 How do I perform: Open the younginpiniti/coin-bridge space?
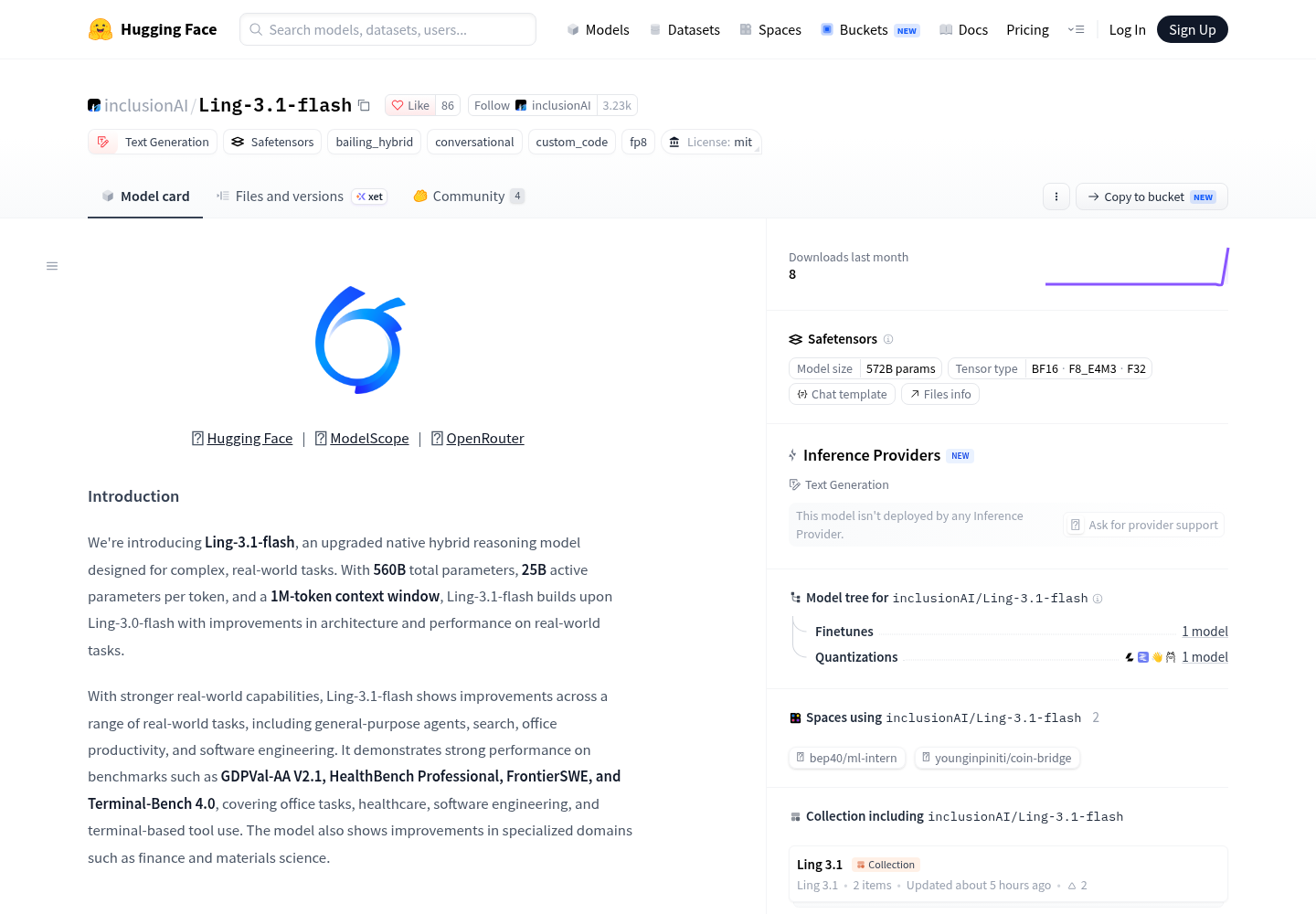997,758
